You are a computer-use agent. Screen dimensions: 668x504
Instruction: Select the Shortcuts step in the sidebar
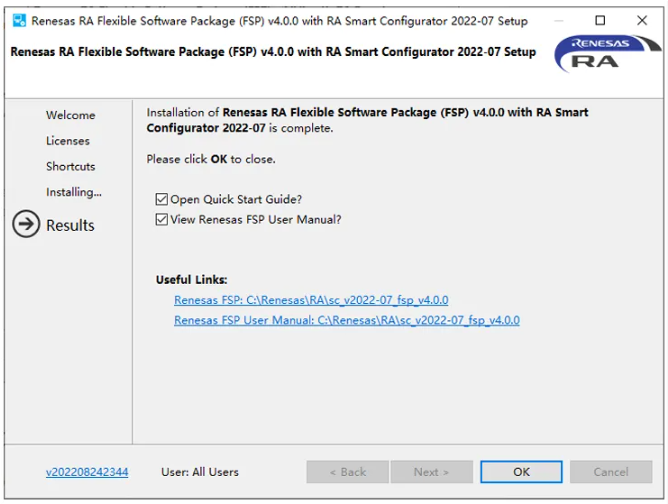click(x=71, y=166)
